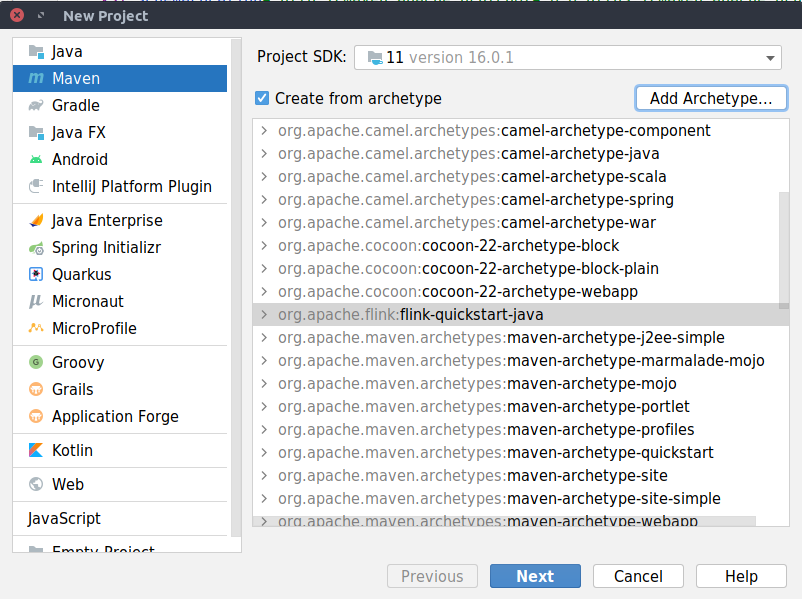
Task: Close the New Project dialog
Action: coord(17,15)
